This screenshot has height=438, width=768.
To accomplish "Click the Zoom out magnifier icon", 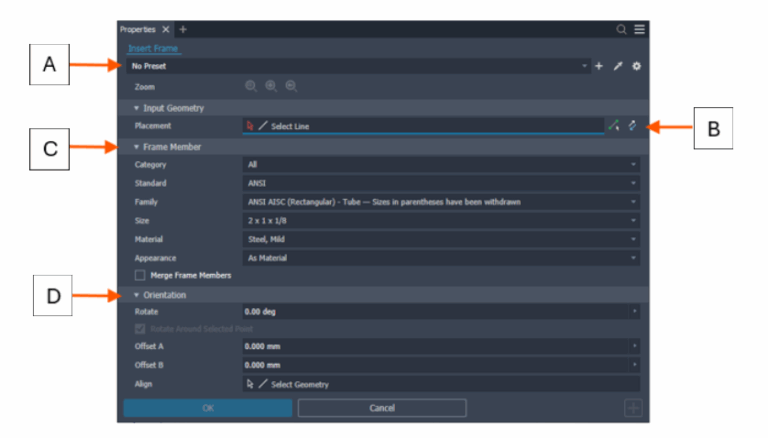I will (291, 87).
